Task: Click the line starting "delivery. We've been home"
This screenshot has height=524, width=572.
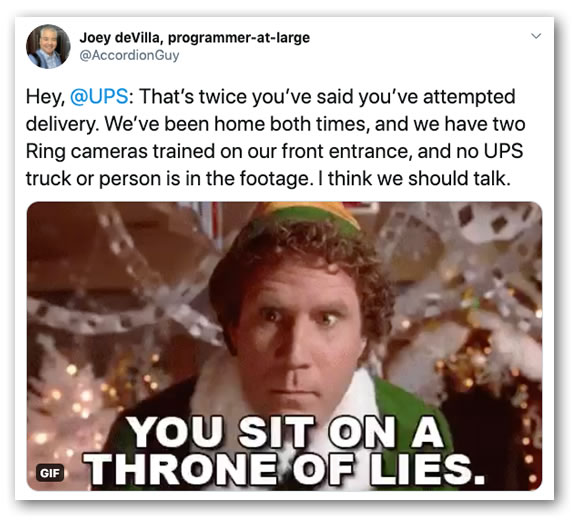Action: pyautogui.click(x=275, y=124)
